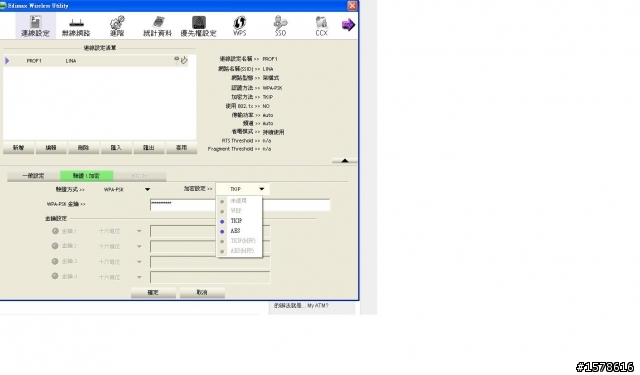Open the 連線設定 profile settings icon

tap(36, 25)
